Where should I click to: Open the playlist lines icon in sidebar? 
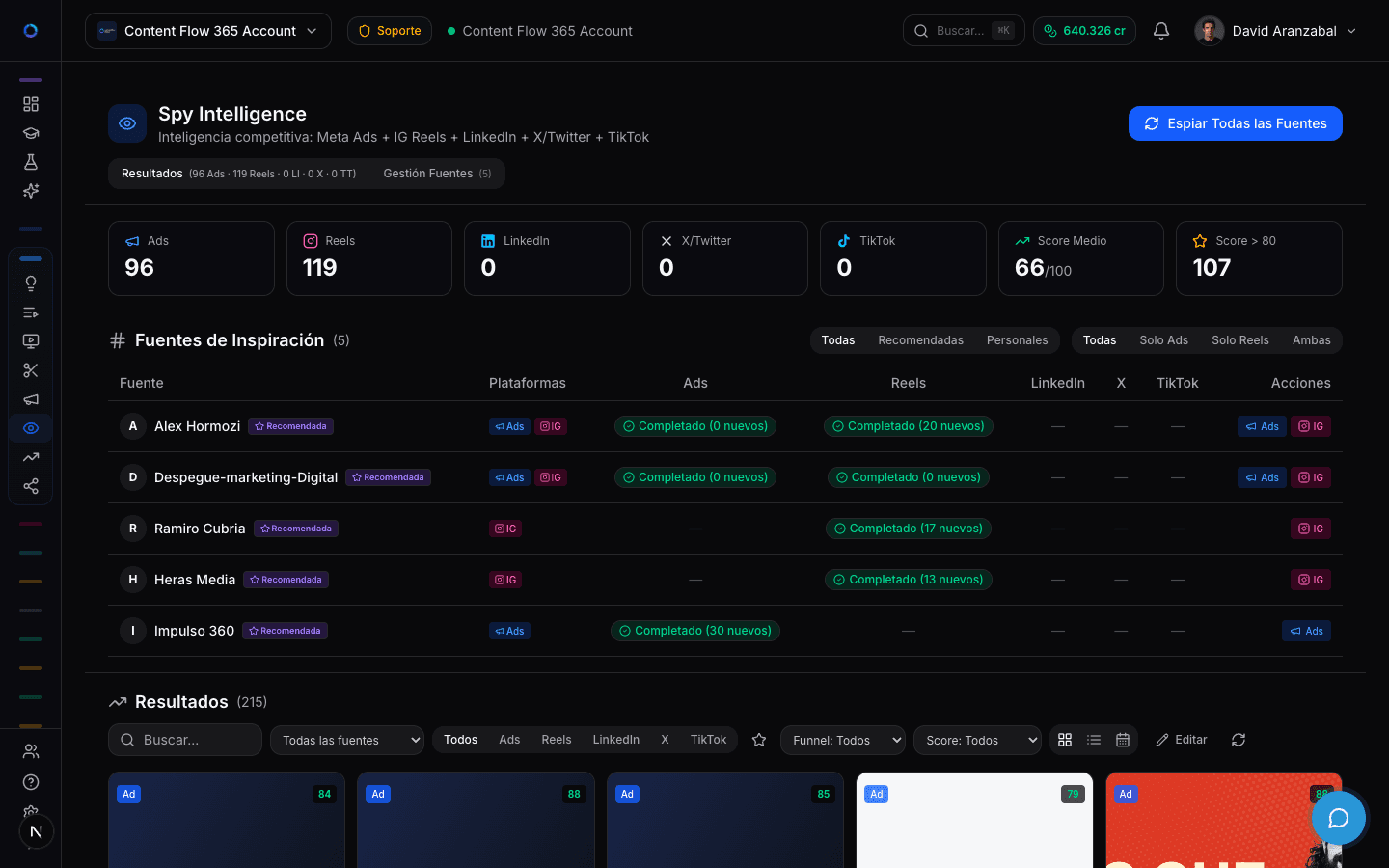point(31,312)
